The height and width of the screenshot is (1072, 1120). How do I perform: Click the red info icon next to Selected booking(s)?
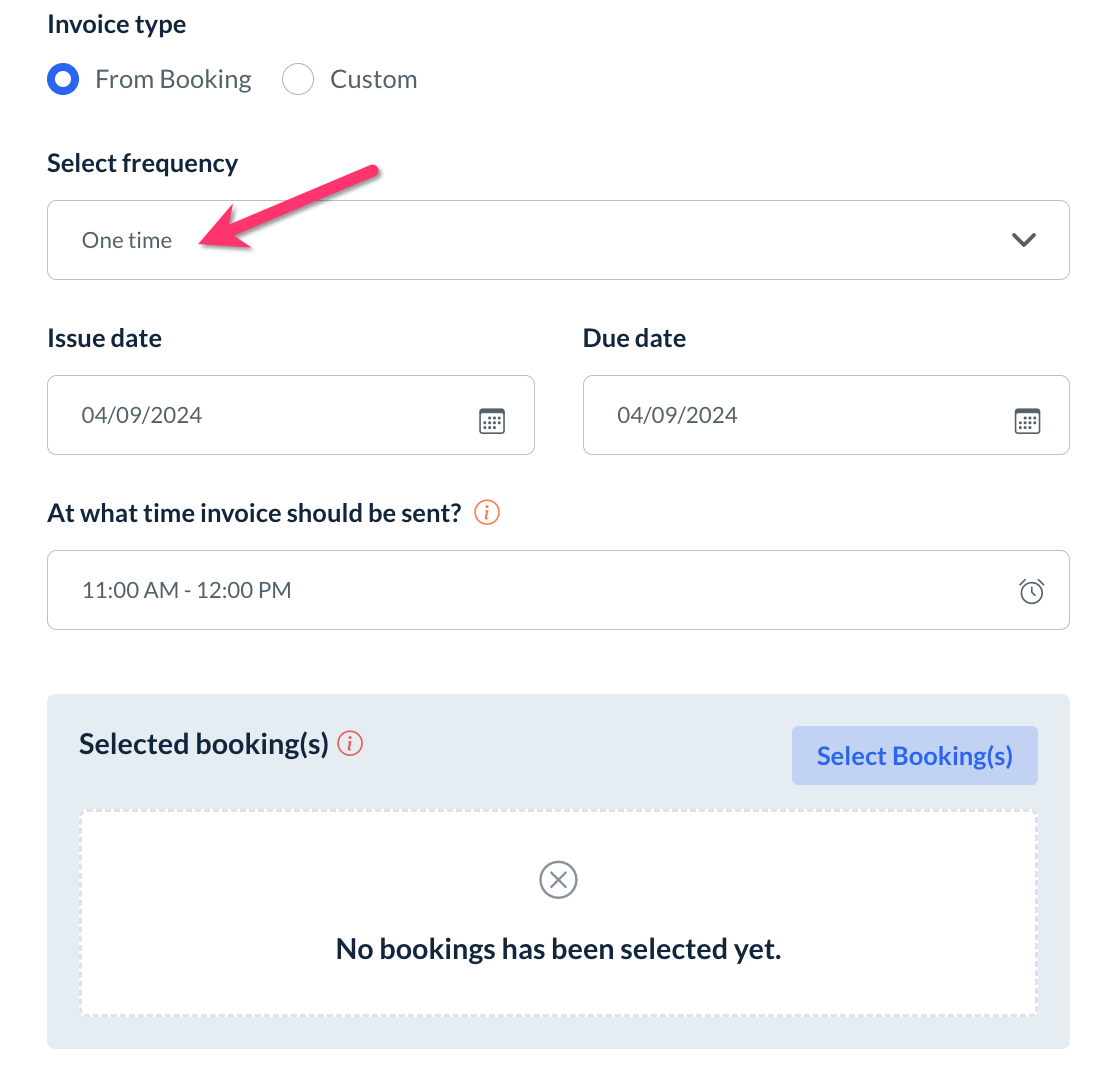point(350,743)
